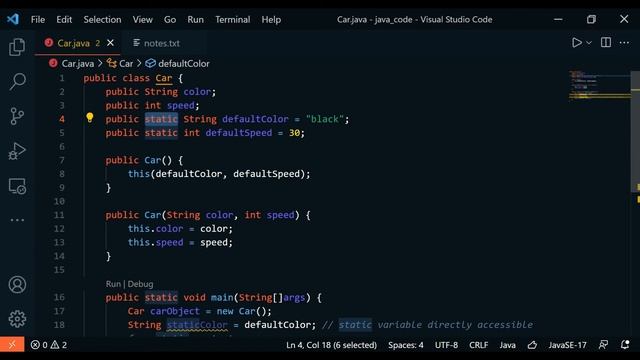Change indentation via Spaces: 4
This screenshot has width=640, height=360.
coord(406,345)
